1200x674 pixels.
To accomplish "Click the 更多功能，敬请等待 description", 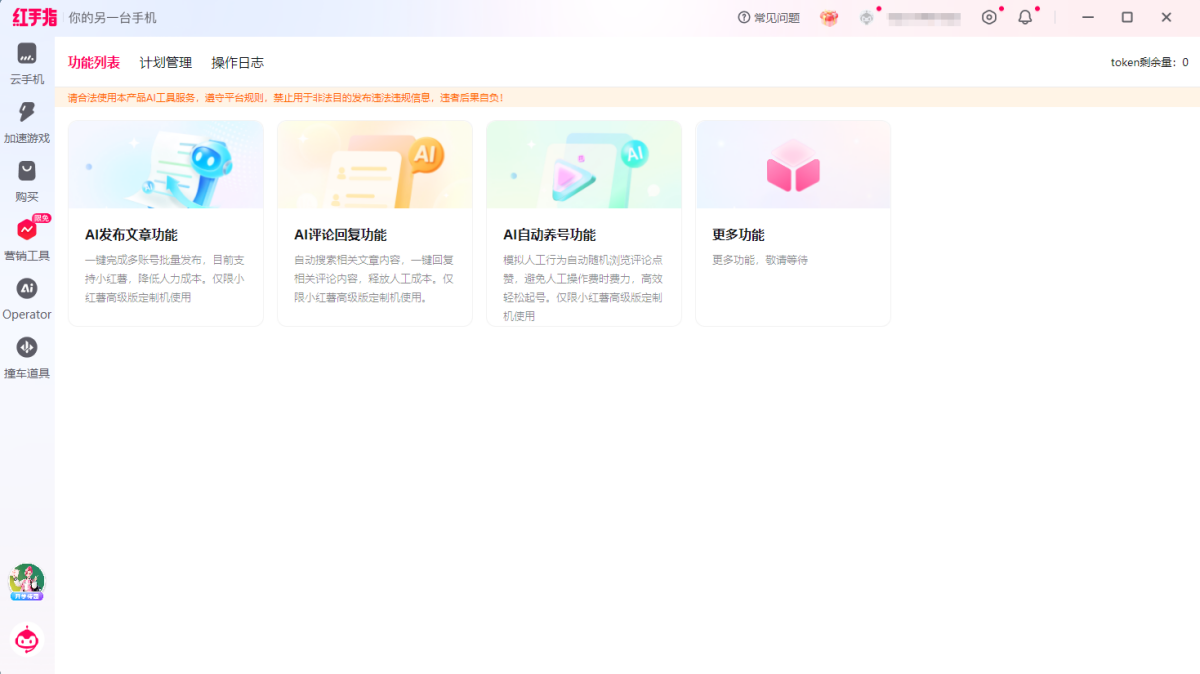I will coord(760,260).
